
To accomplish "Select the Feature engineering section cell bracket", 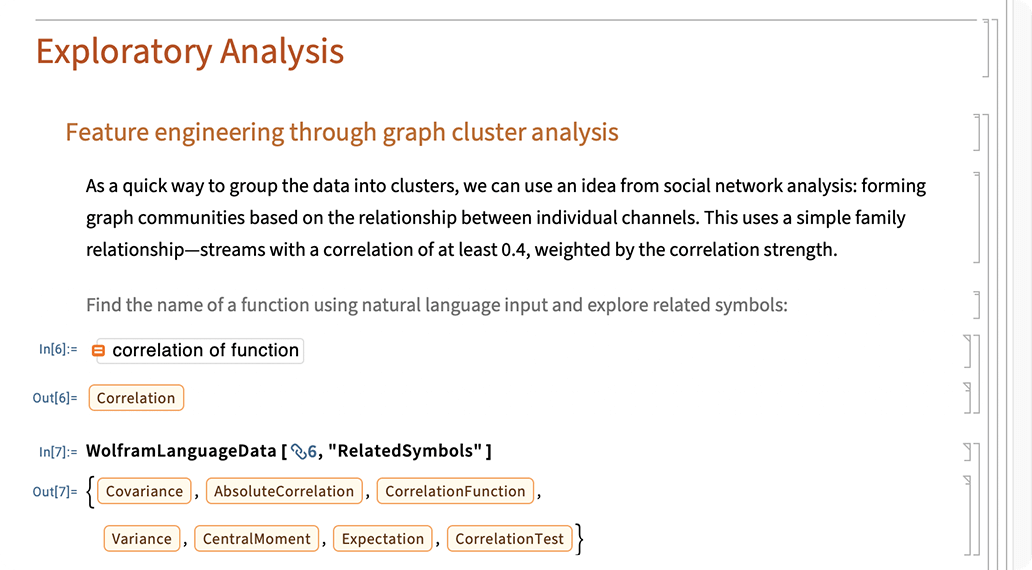I will [977, 132].
